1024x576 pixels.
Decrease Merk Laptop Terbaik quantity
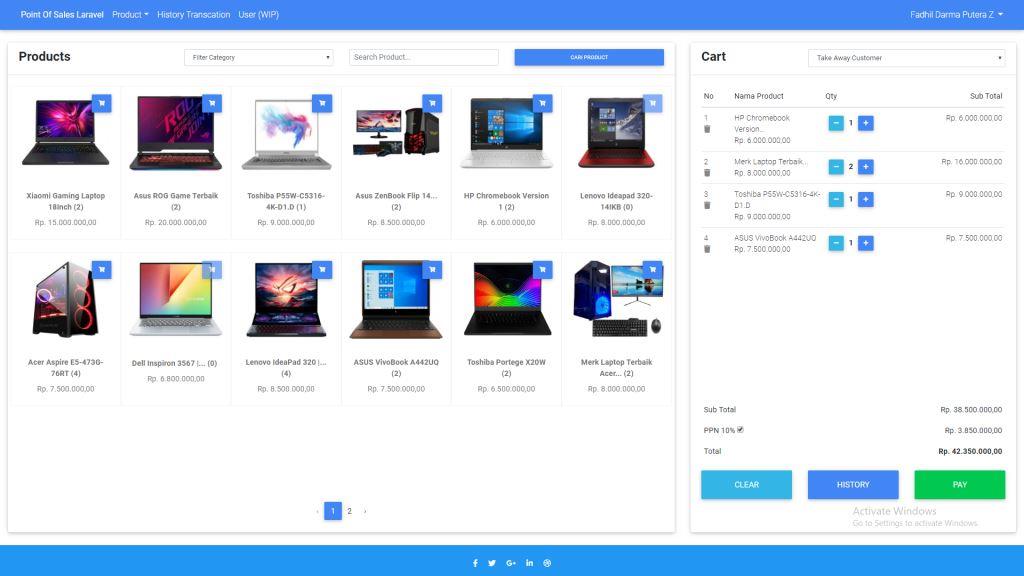tap(836, 167)
